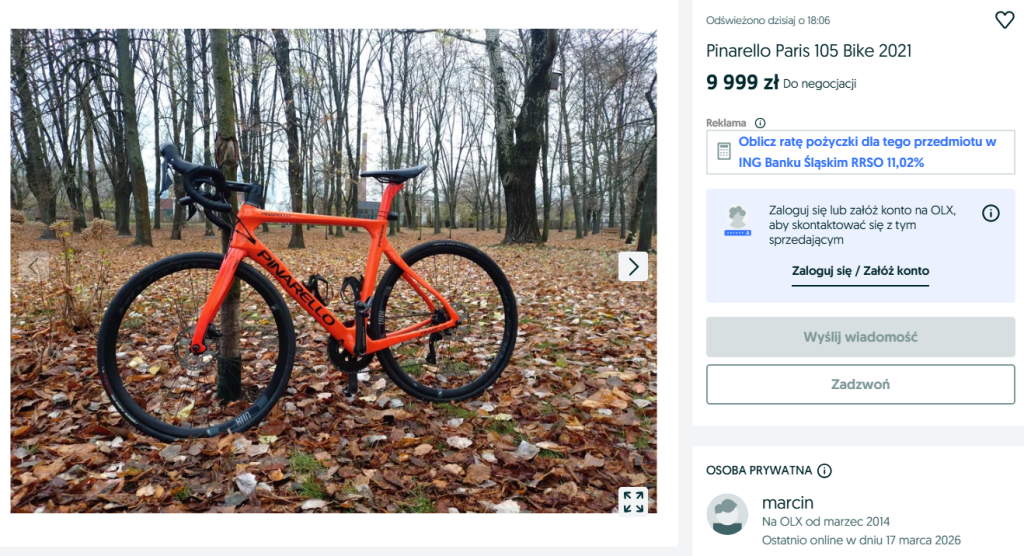
Task: Open ING loan installment calculator link
Action: (867, 152)
